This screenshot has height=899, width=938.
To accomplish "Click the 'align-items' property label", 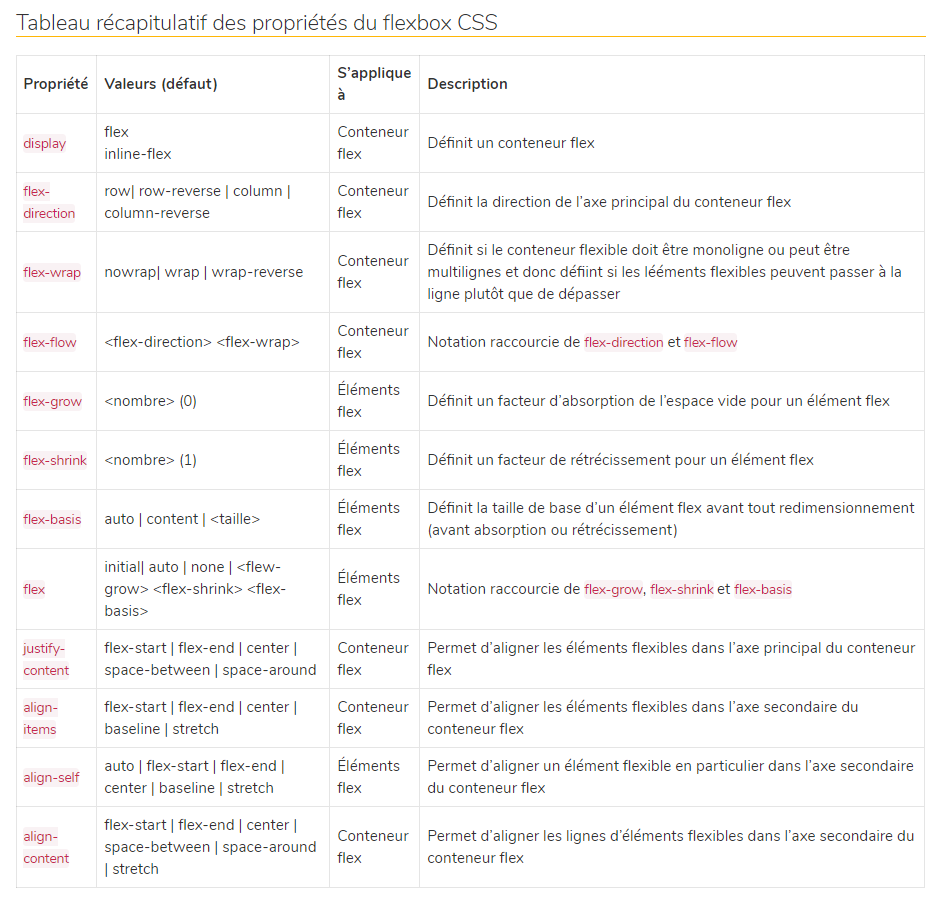I will [40, 718].
